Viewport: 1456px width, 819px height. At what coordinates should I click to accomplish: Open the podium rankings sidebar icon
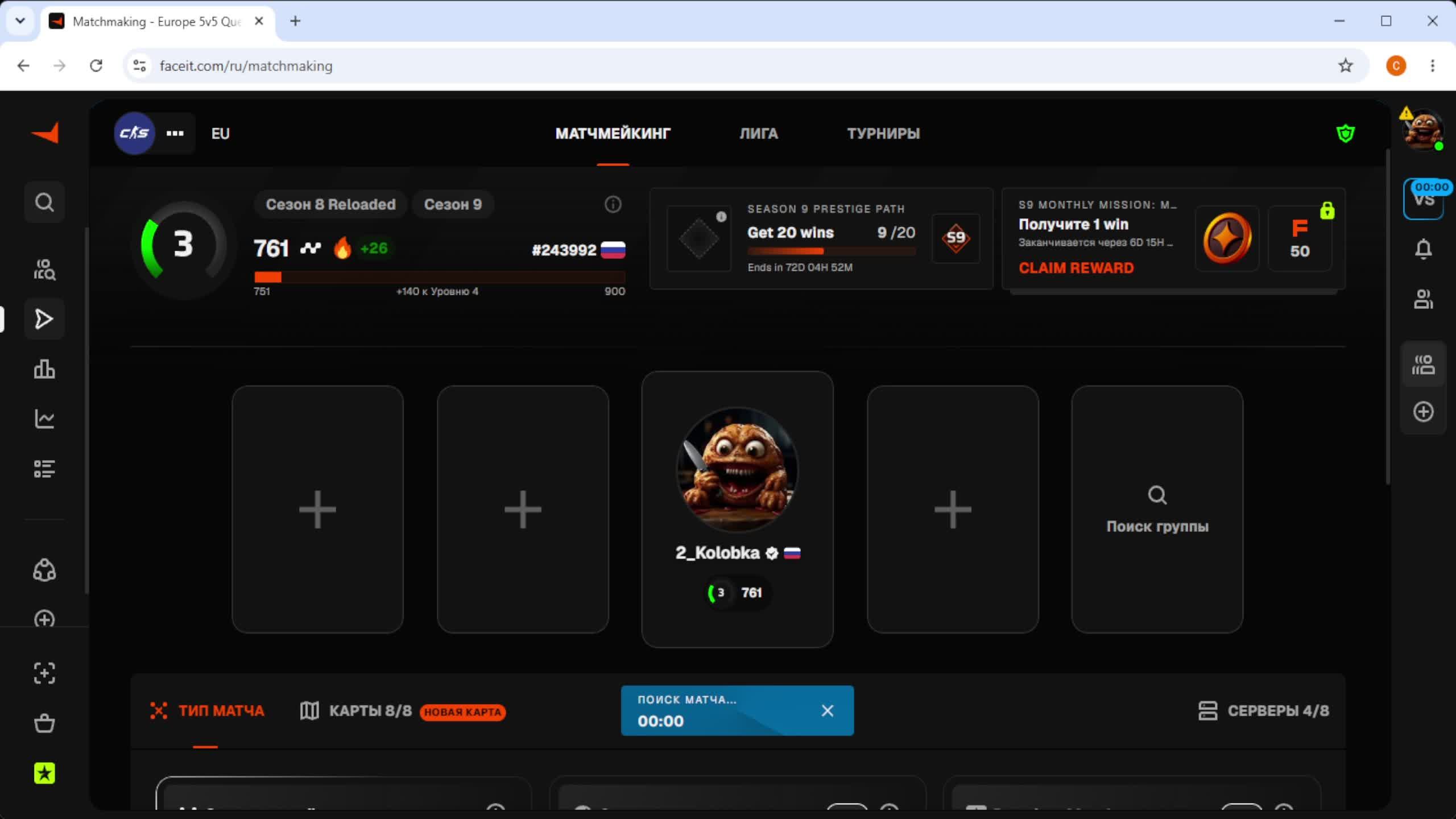(x=44, y=369)
